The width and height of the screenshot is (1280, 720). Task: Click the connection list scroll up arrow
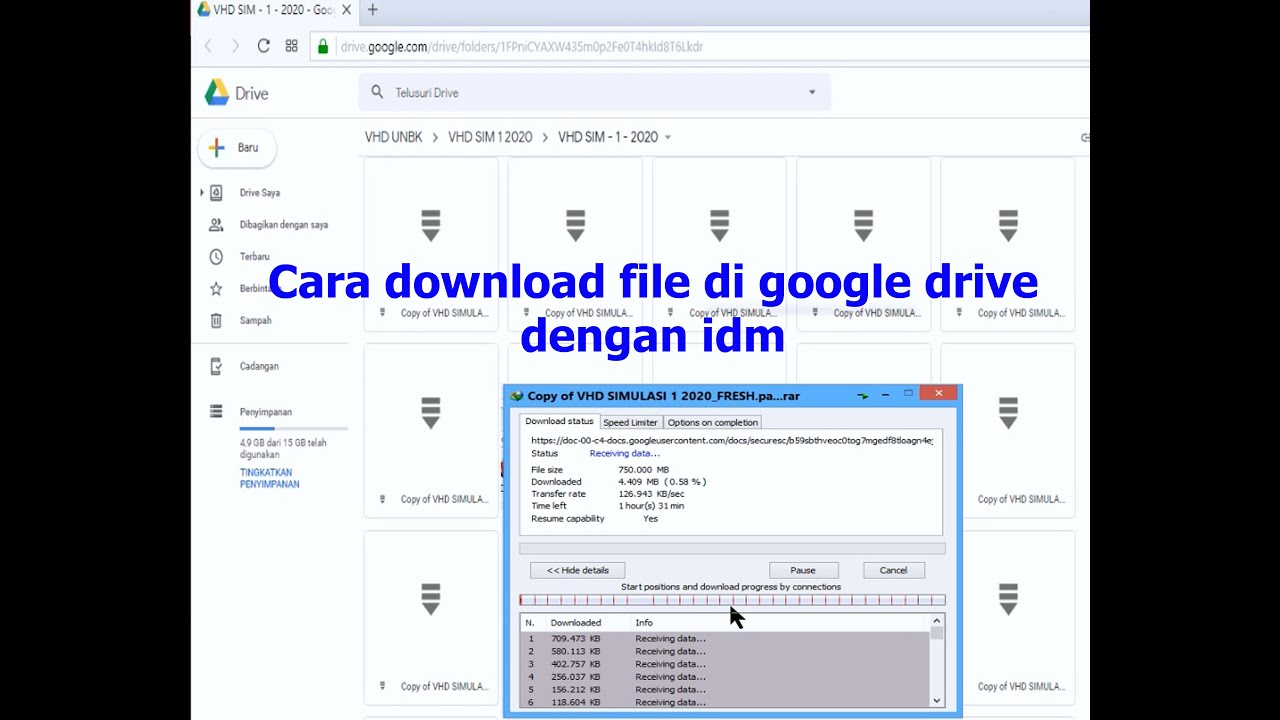(x=936, y=622)
